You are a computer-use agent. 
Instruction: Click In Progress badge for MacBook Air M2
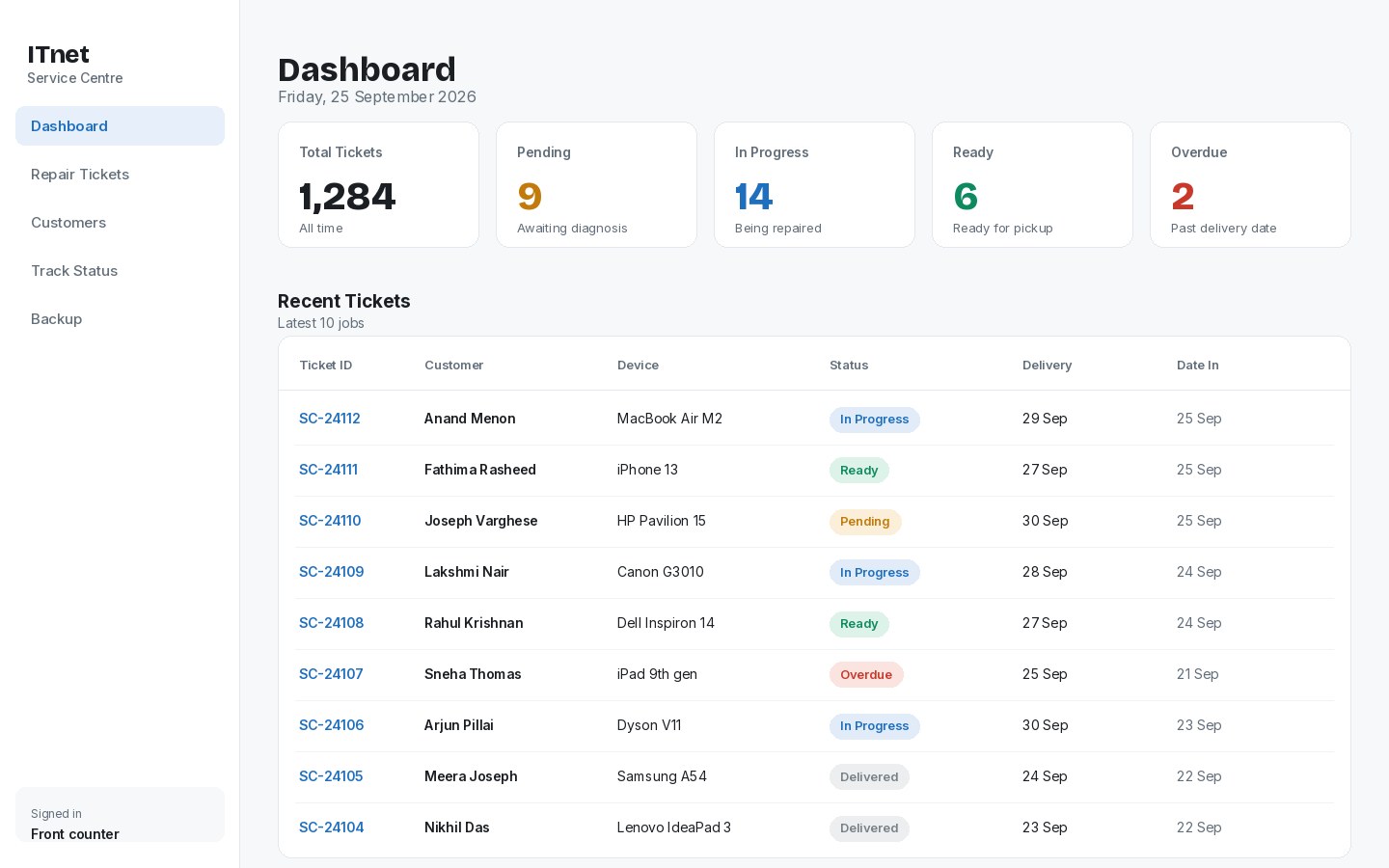[875, 420]
